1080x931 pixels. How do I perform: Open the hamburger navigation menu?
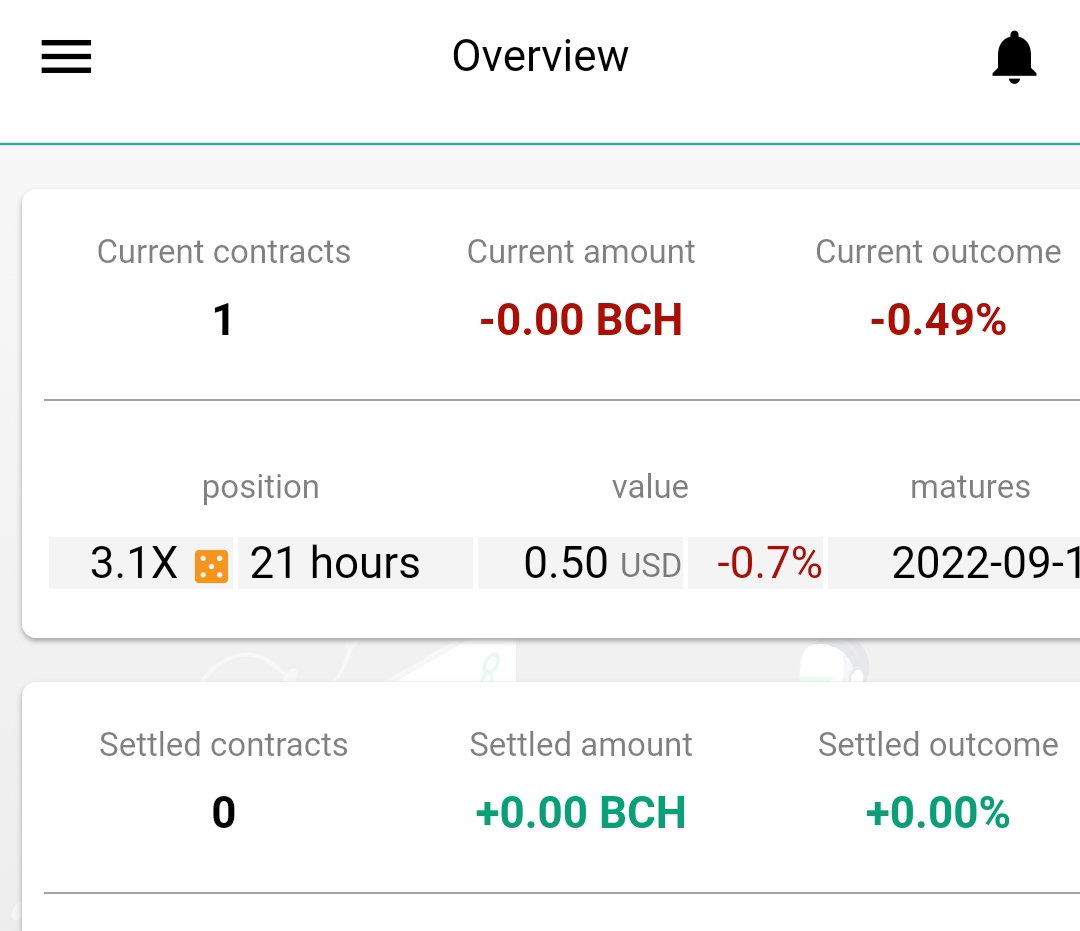[x=66, y=56]
